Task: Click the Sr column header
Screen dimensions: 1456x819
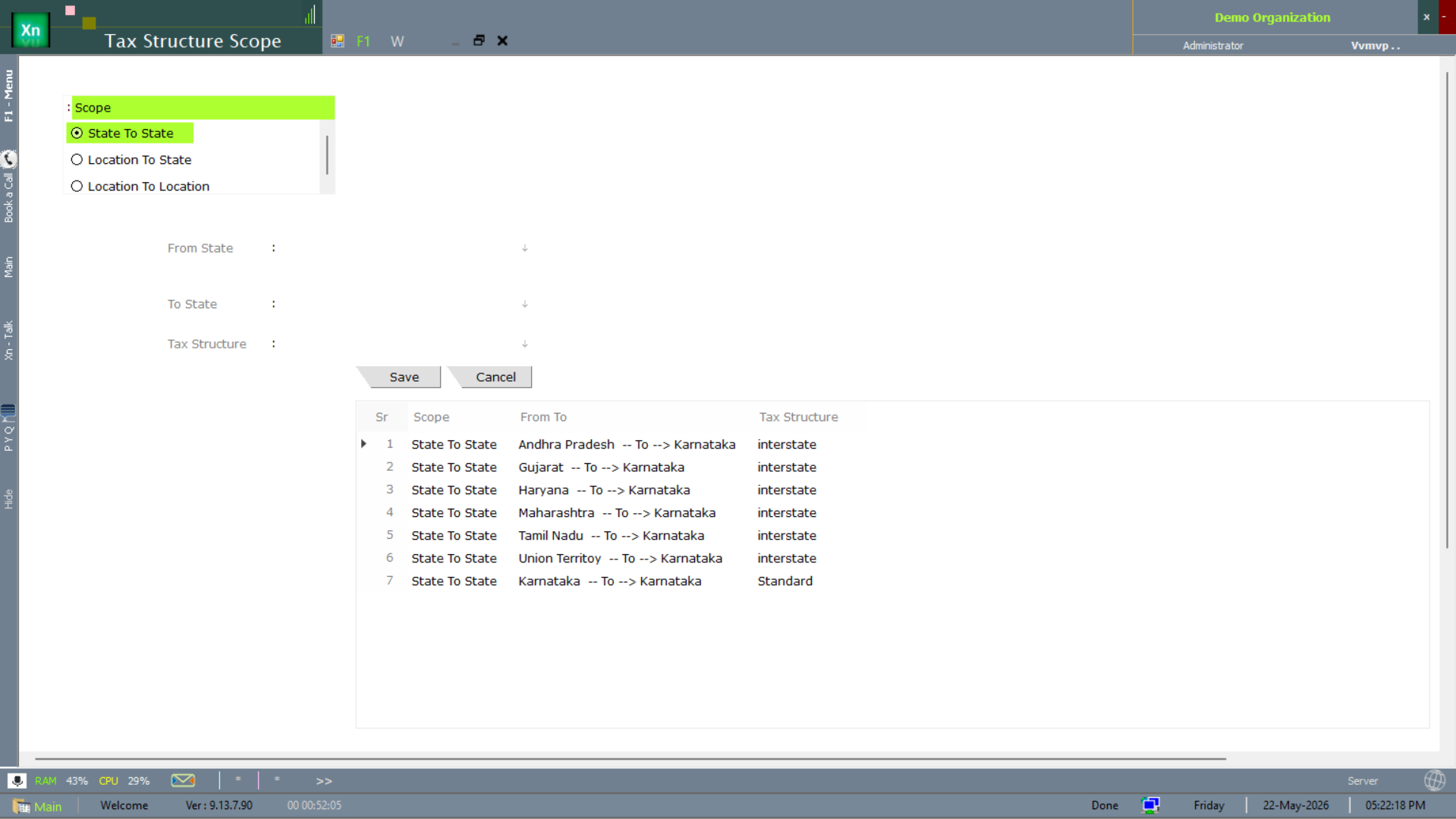Action: [x=382, y=417]
